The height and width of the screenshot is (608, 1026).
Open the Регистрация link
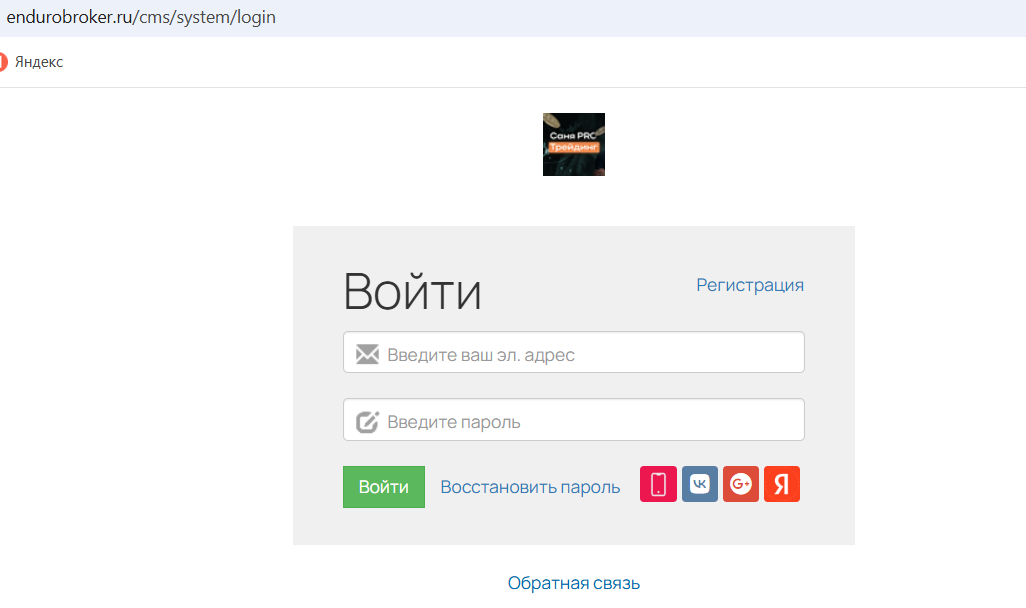(x=750, y=285)
